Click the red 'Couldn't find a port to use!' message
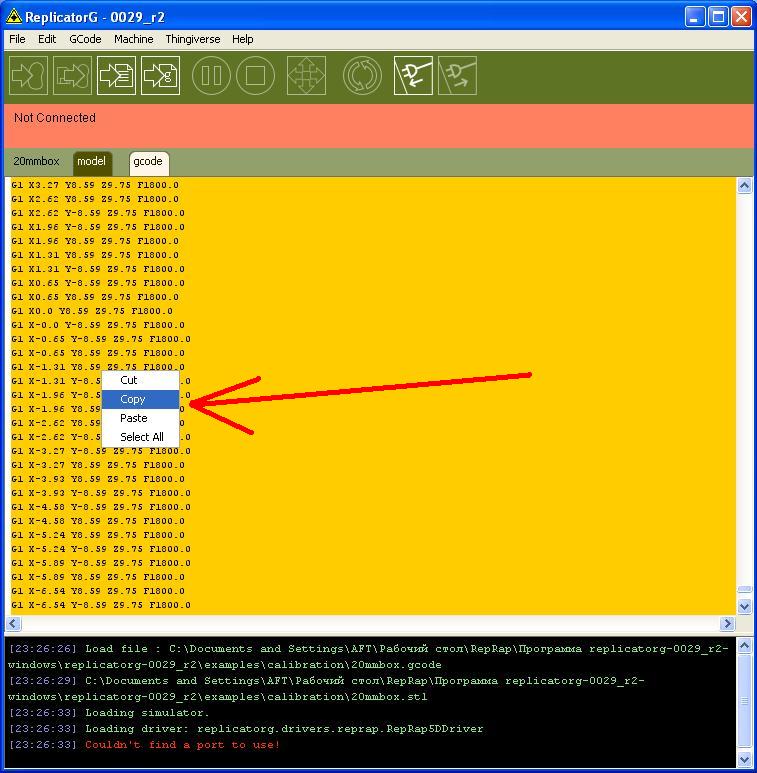 [182, 745]
